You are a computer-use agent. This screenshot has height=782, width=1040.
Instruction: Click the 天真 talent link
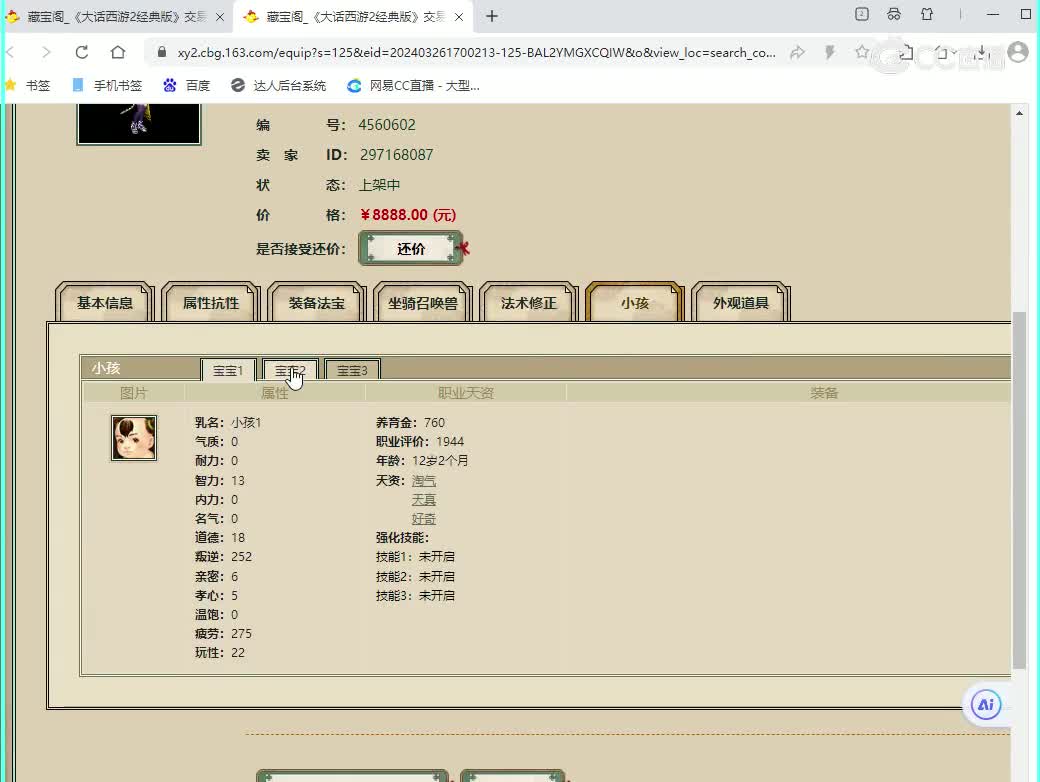(x=424, y=499)
